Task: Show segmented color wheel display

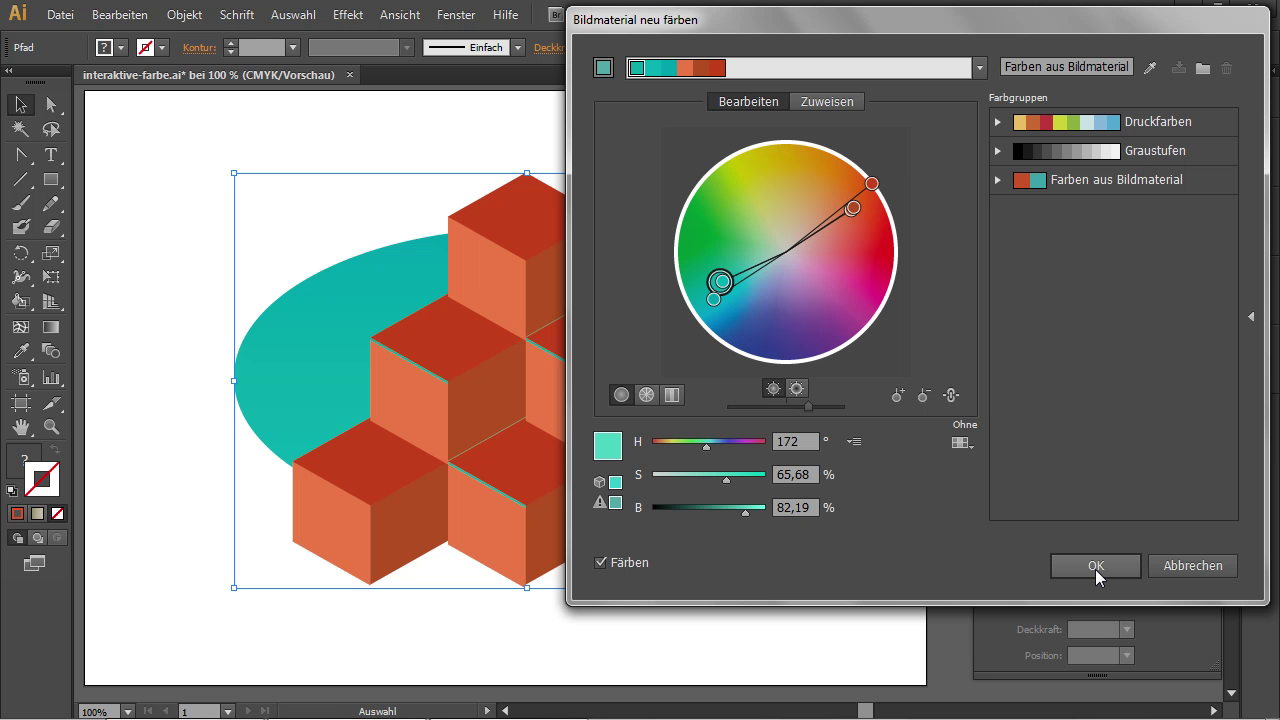Action: 647,395
